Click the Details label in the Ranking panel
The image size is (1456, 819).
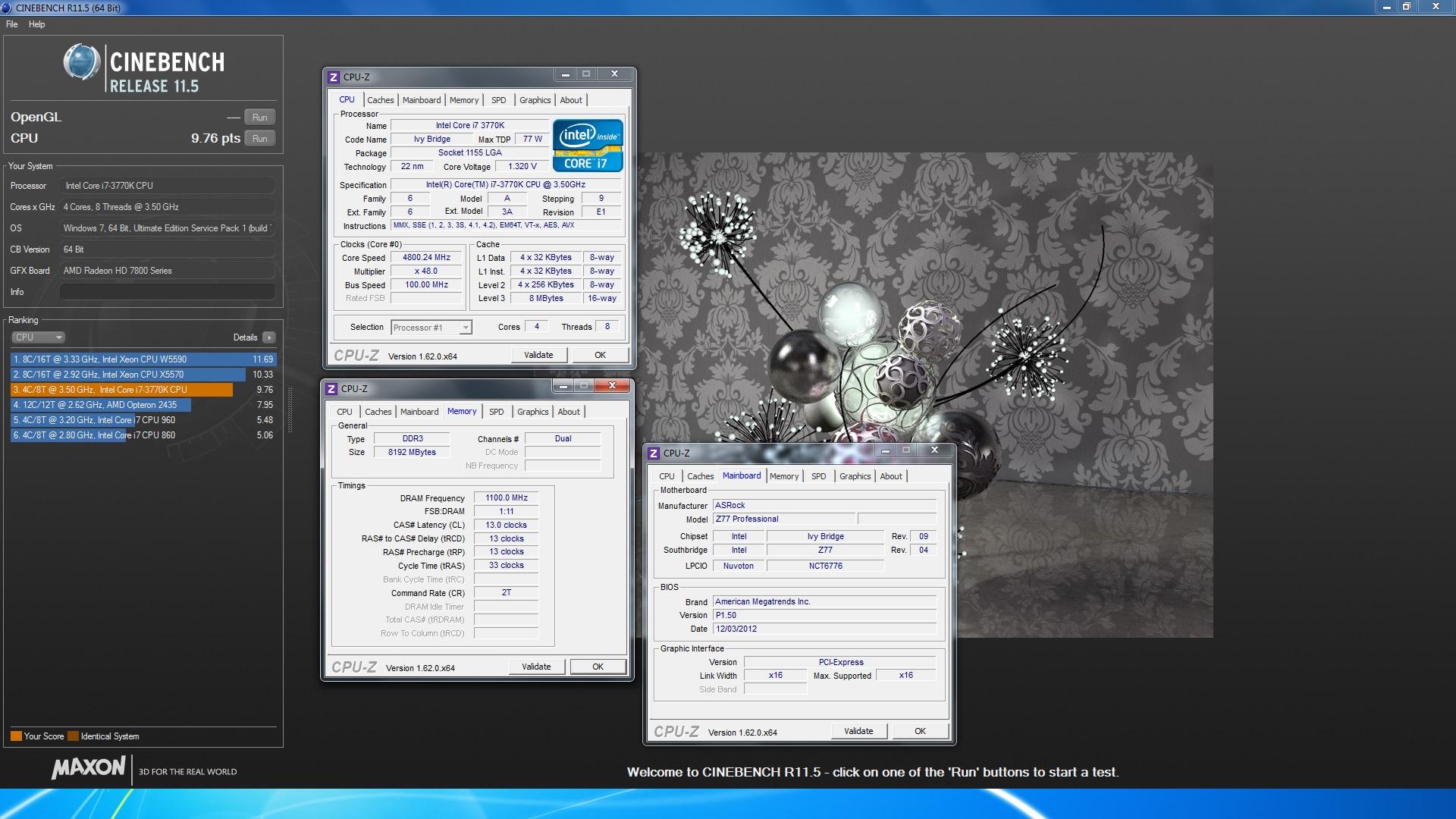pyautogui.click(x=245, y=337)
